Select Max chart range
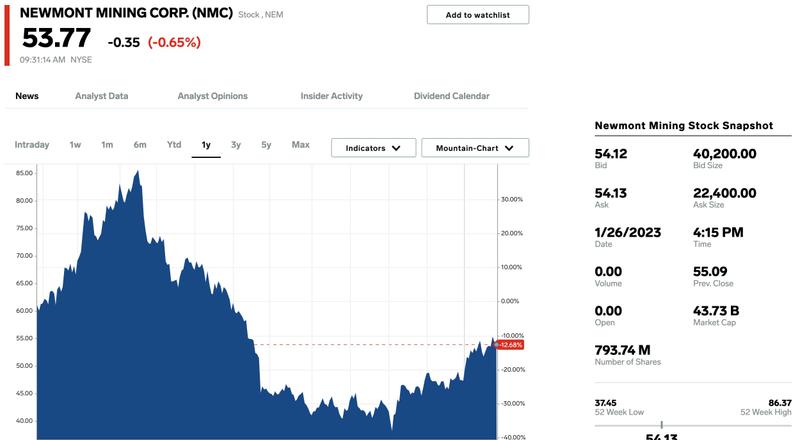Screen dimensions: 800x440 (301, 145)
